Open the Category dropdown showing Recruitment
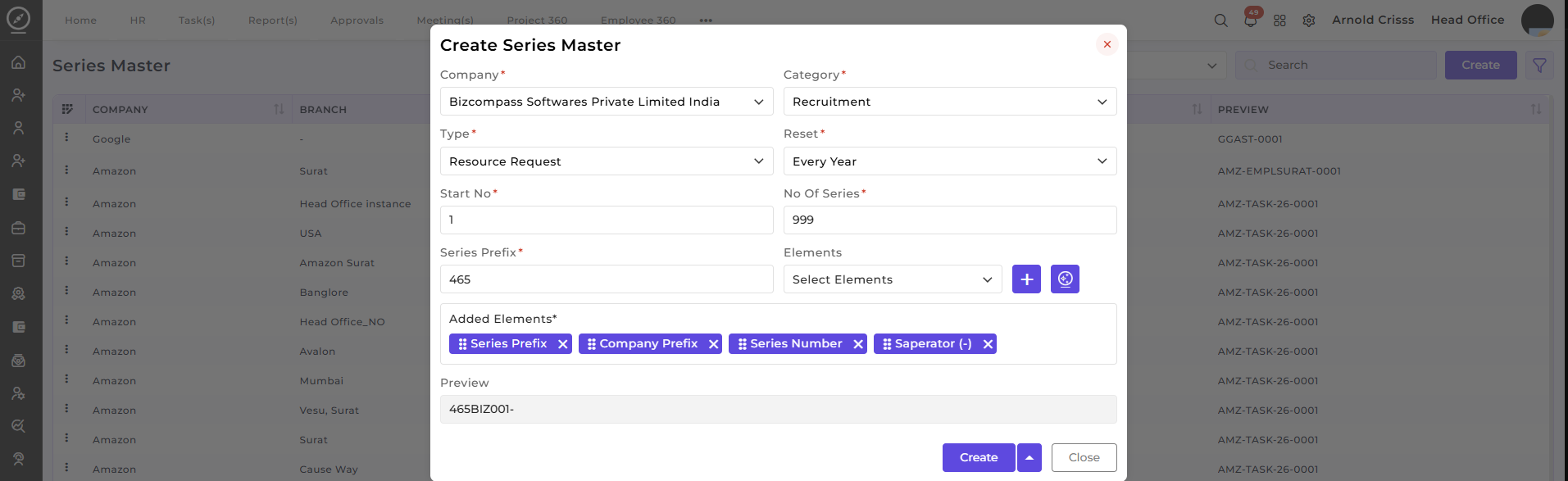Screen dimensions: 1568x481 point(950,102)
